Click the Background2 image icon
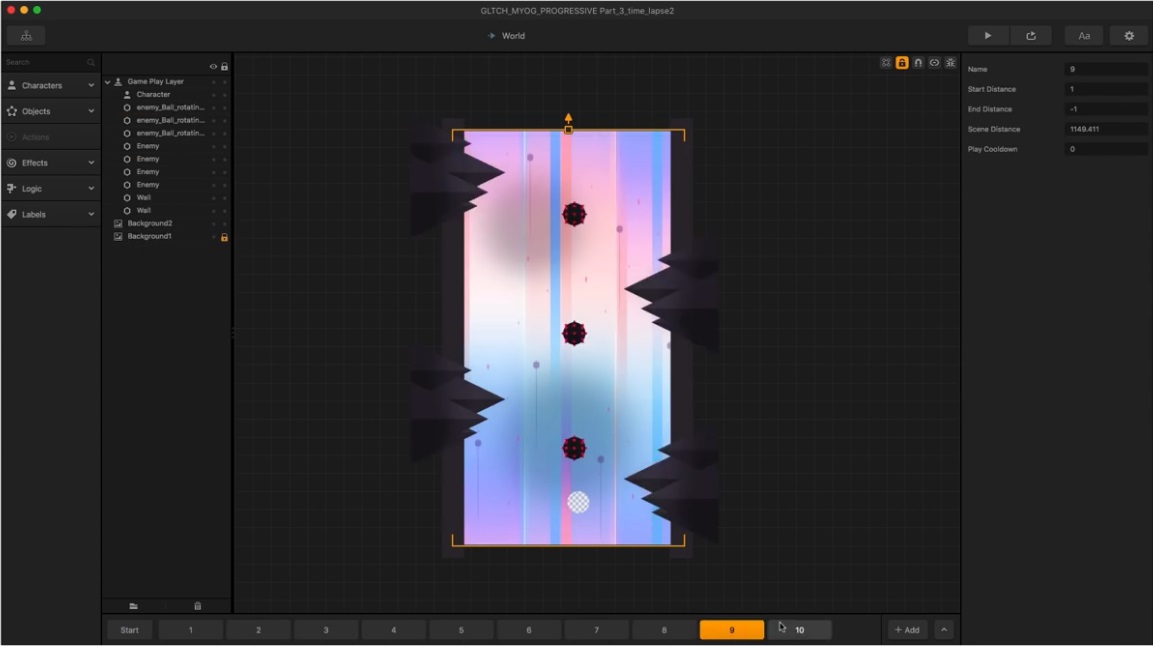1153x647 pixels. pyautogui.click(x=118, y=224)
